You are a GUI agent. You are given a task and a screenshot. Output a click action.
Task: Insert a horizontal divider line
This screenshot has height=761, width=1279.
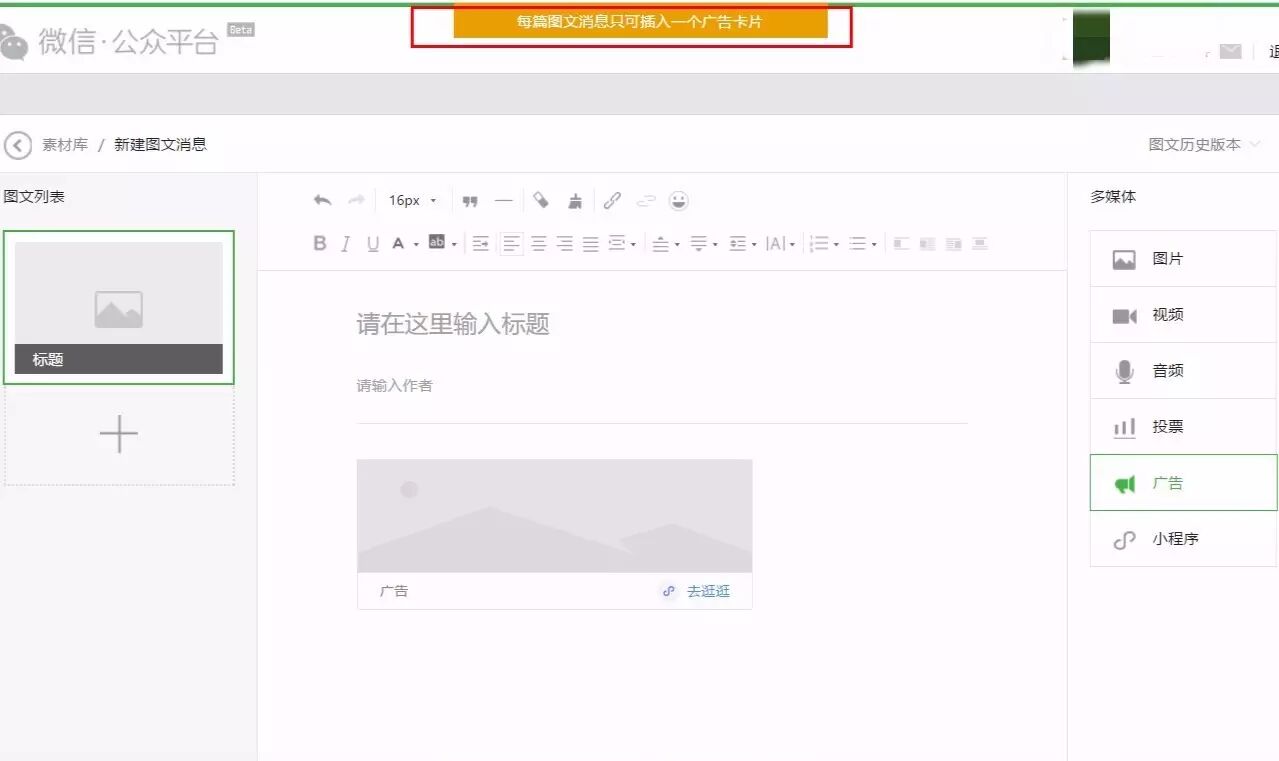[504, 201]
